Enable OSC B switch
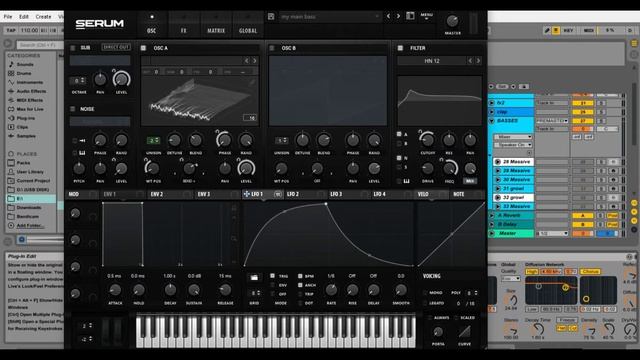The height and width of the screenshot is (360, 640). coord(272,48)
